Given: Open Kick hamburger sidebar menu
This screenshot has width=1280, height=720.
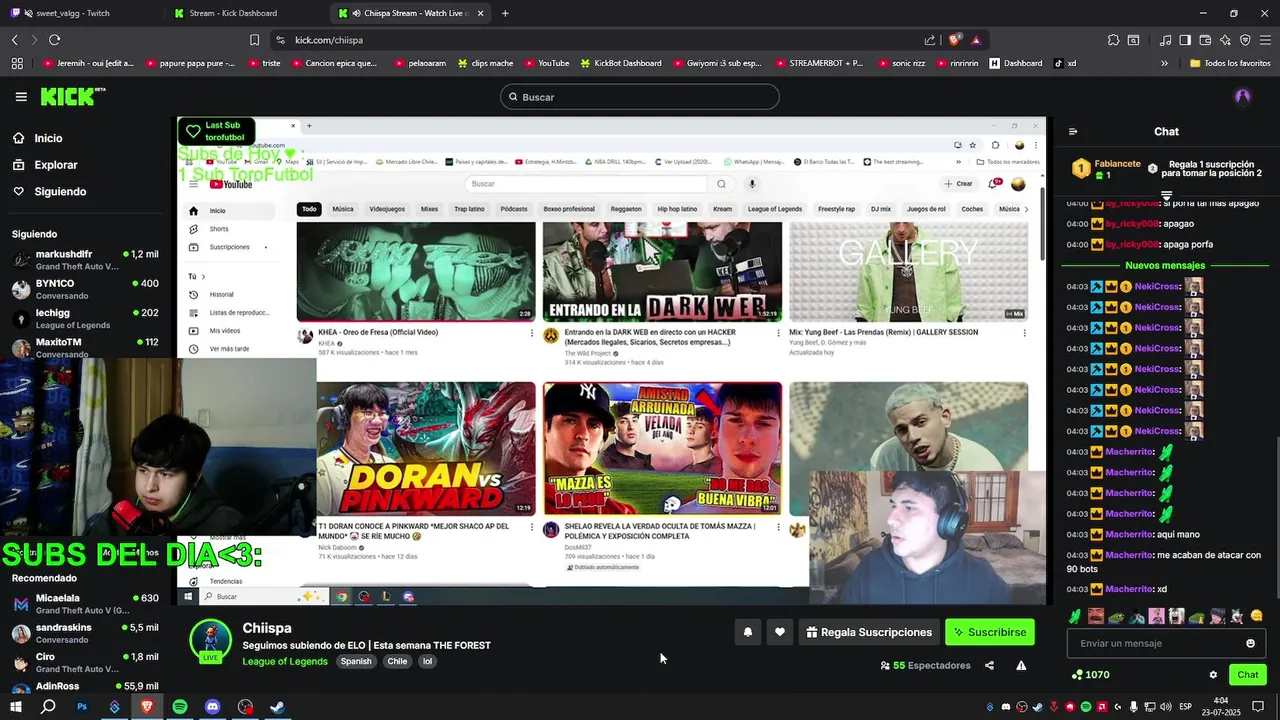Looking at the screenshot, I should (21, 97).
